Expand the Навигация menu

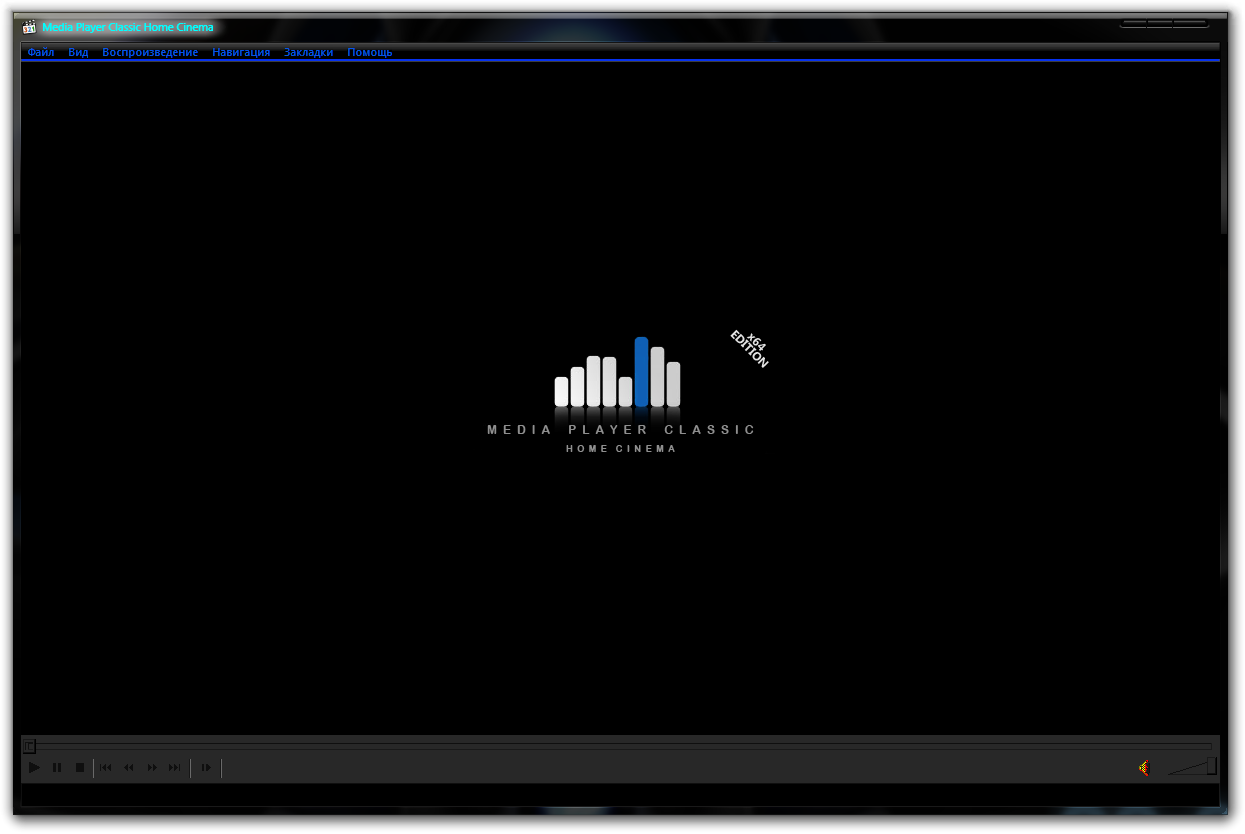tap(241, 52)
